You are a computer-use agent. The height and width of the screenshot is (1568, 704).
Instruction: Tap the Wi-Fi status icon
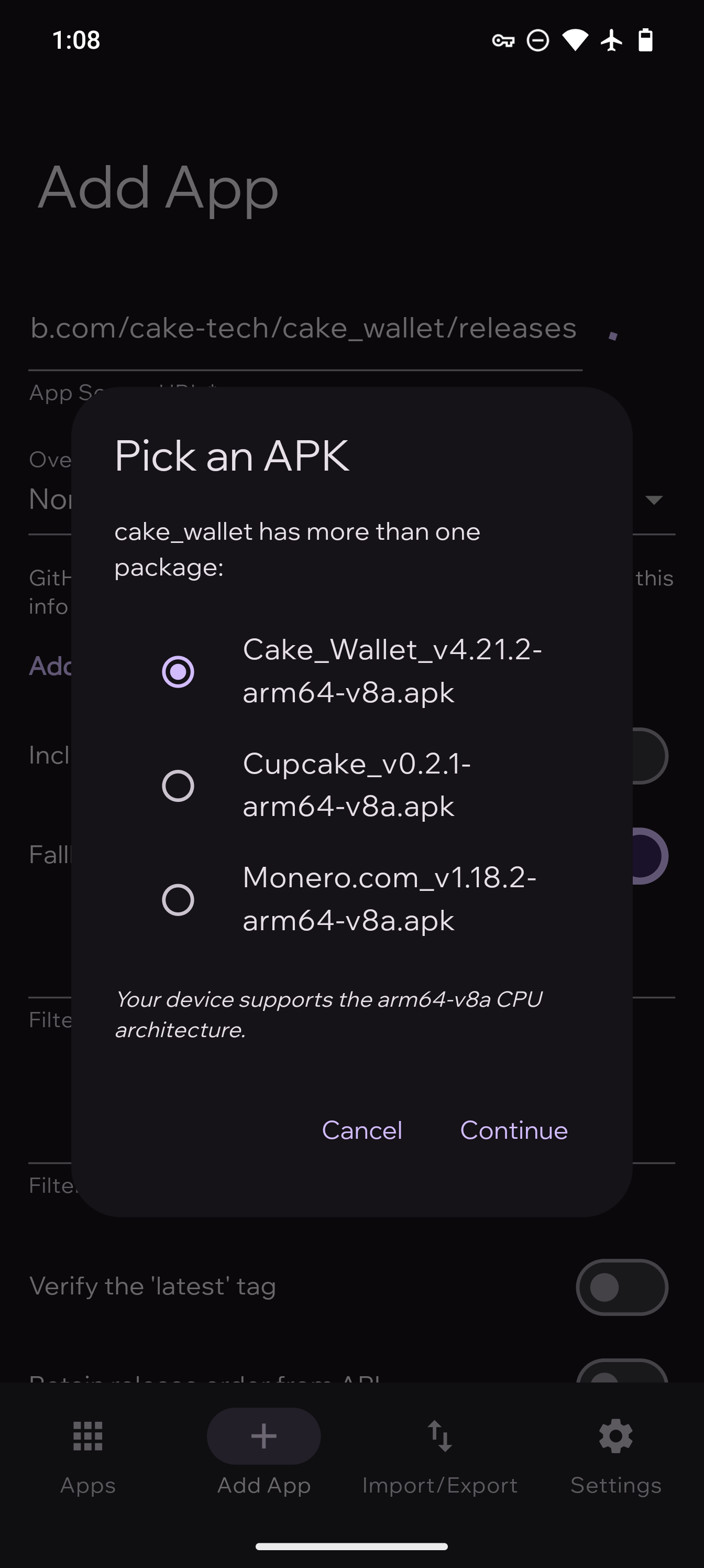[575, 40]
